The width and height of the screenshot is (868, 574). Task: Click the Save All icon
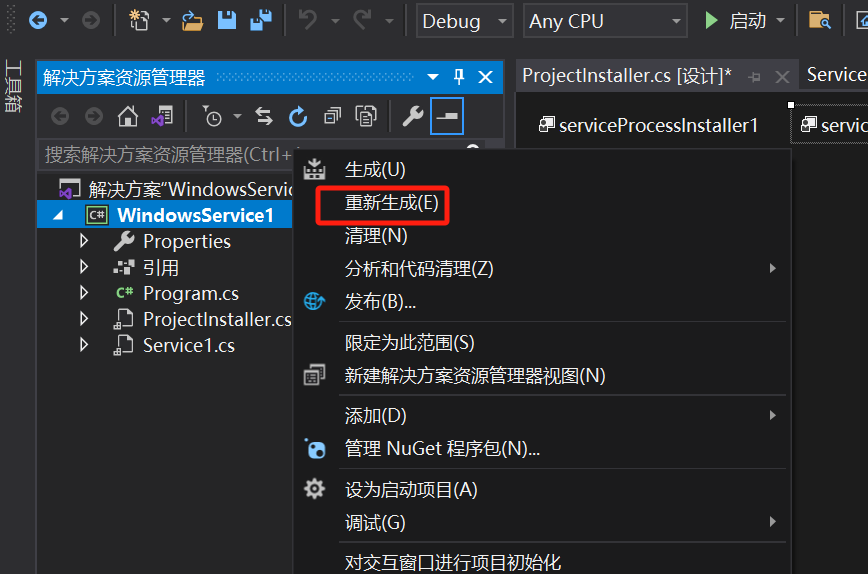261,21
